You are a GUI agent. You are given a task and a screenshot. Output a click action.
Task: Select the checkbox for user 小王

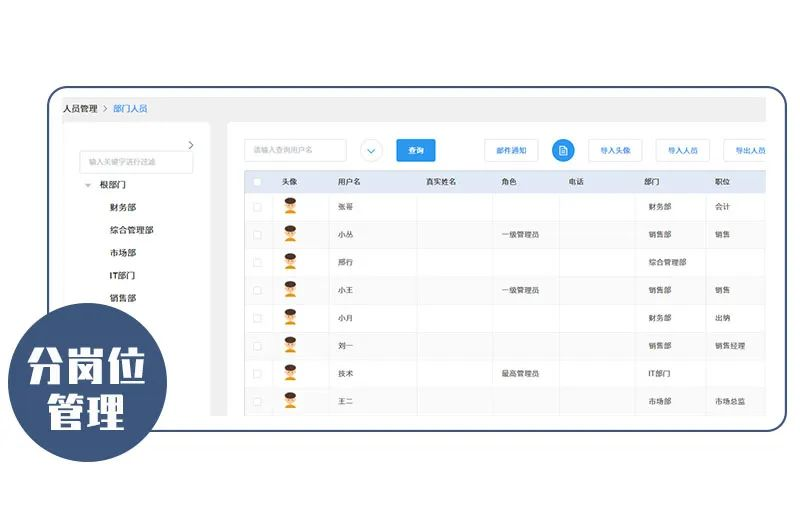(x=257, y=290)
